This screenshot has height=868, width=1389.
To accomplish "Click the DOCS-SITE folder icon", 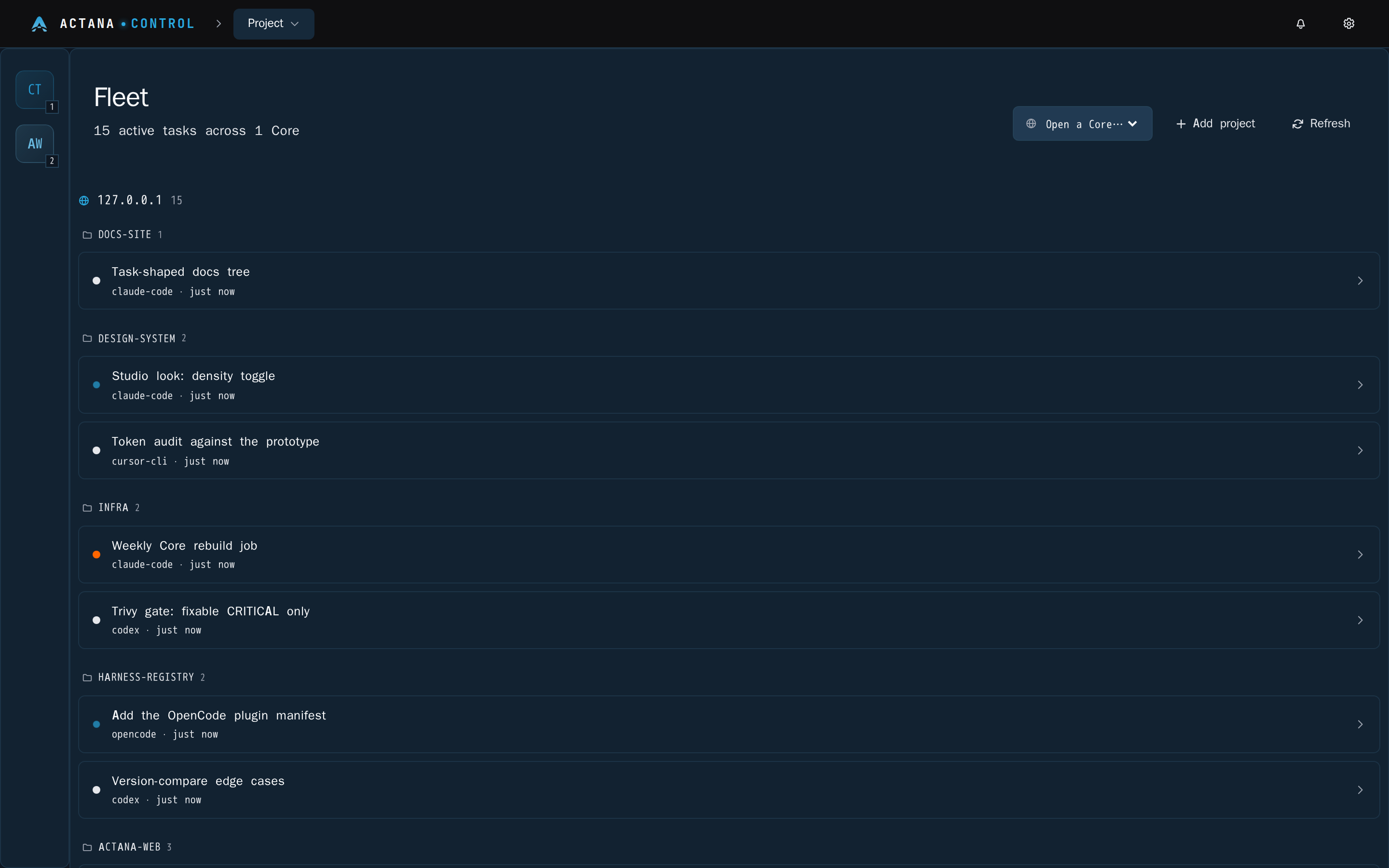I will (x=87, y=235).
